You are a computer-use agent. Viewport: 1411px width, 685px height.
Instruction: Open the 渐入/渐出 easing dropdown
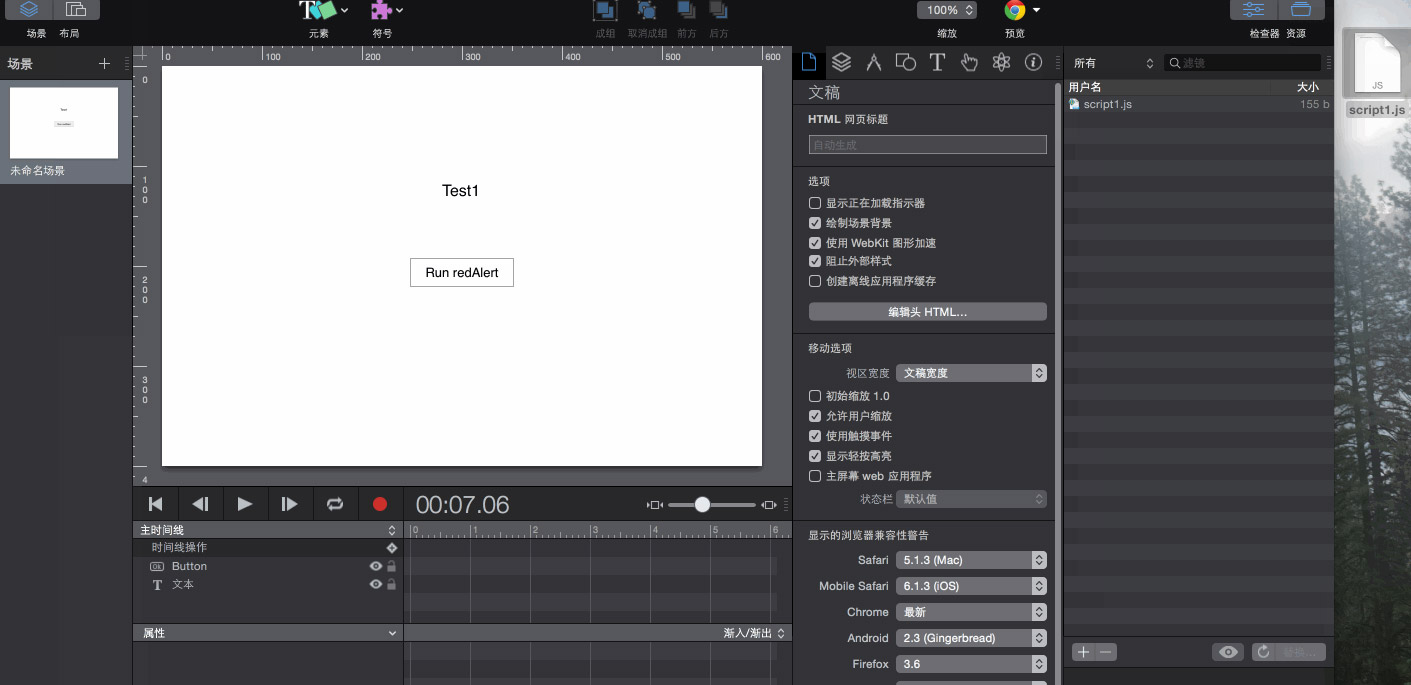(754, 633)
